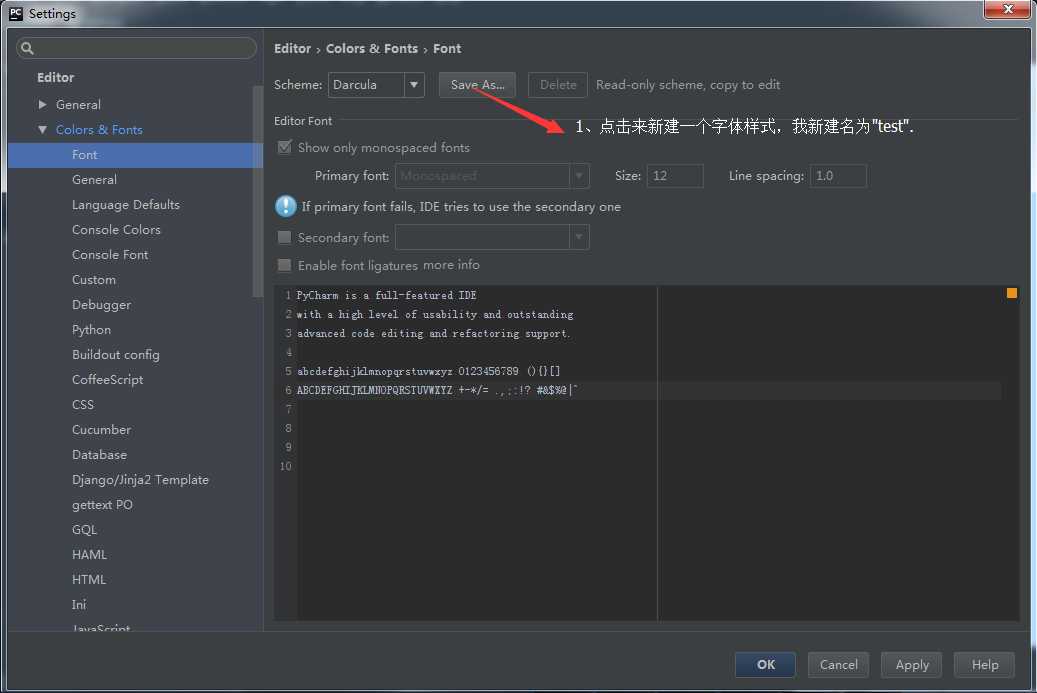The height and width of the screenshot is (693, 1037).
Task: Expand the General node under Editor
Action: (42, 104)
